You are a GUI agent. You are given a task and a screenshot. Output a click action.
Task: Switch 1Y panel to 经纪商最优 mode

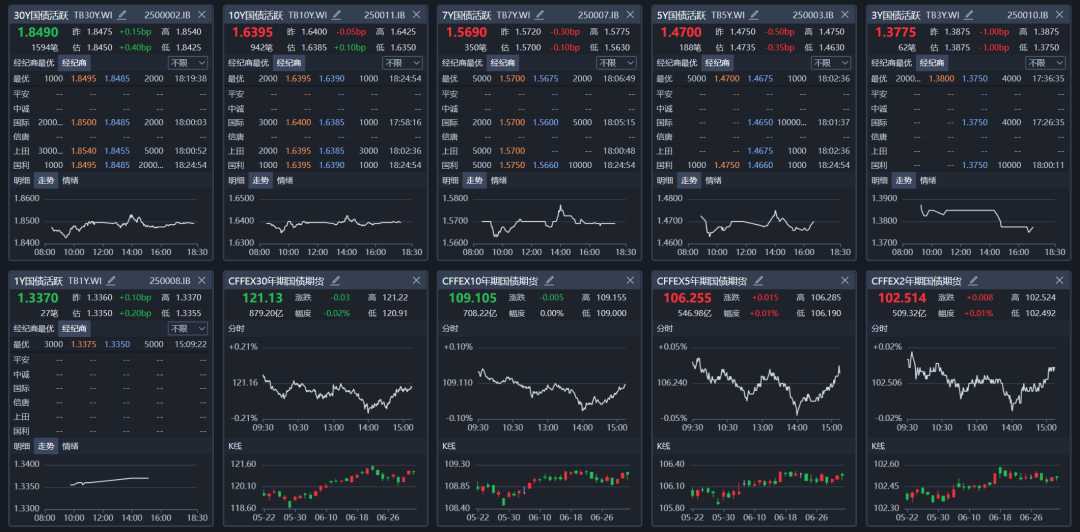point(34,329)
